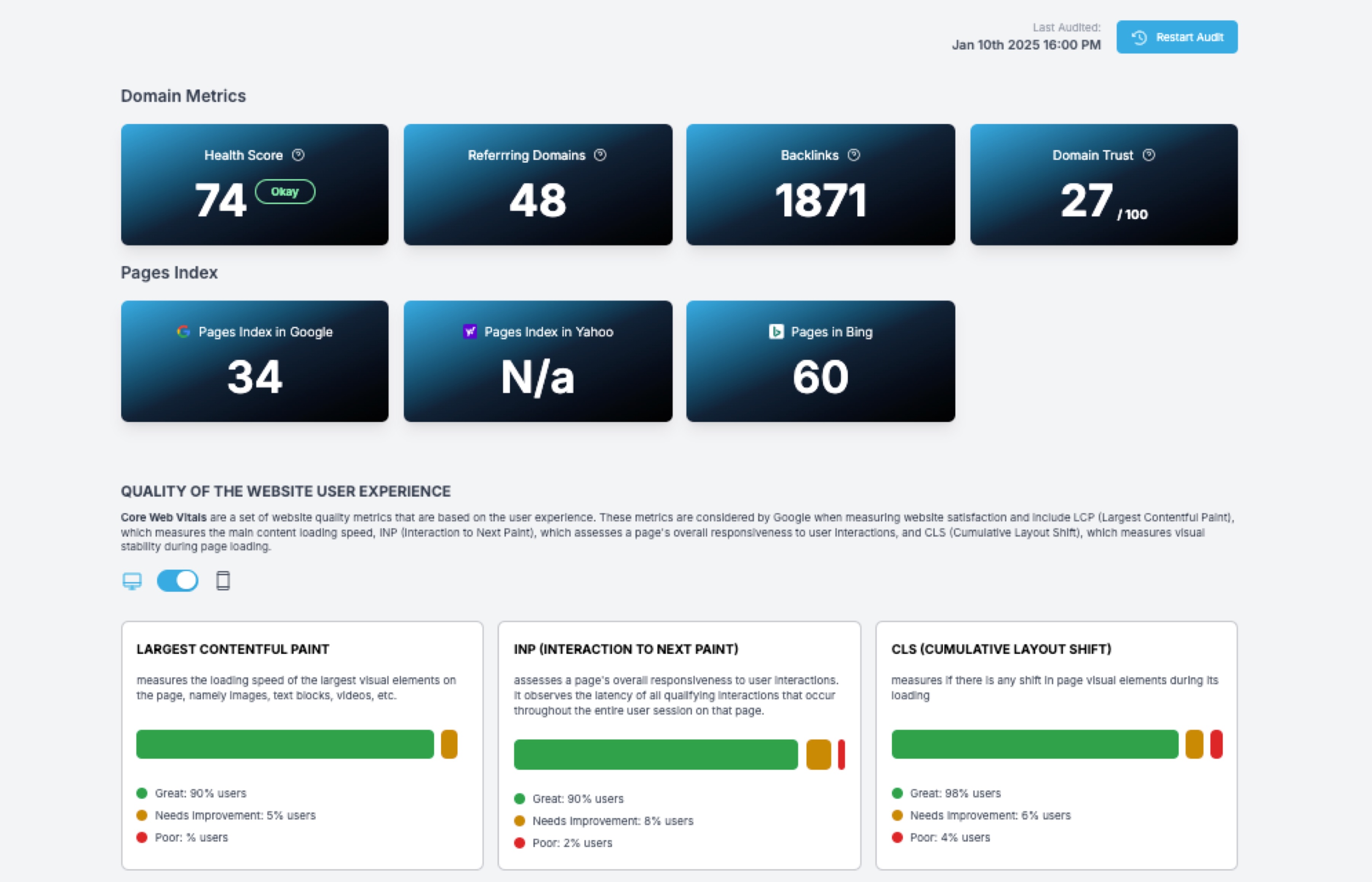The image size is (1372, 882).
Task: Select the desktop monitor view icon
Action: click(x=132, y=581)
